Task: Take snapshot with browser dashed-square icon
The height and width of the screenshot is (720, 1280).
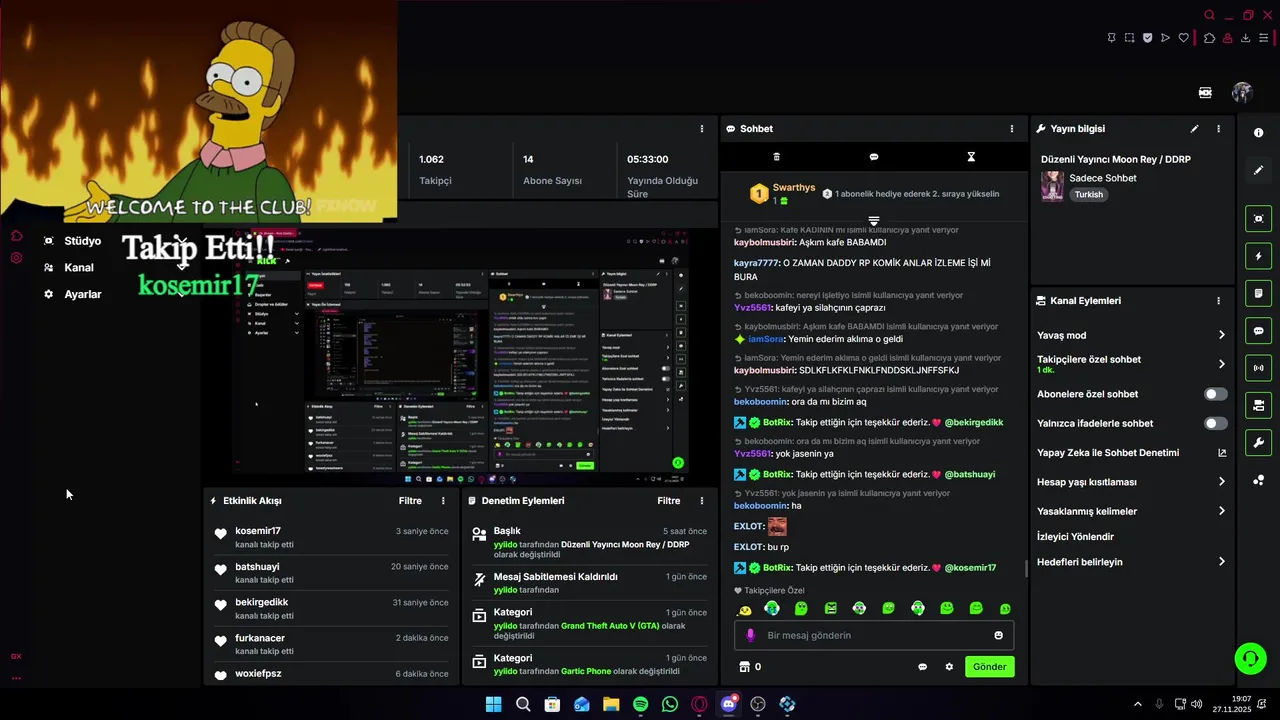Action: click(1129, 38)
